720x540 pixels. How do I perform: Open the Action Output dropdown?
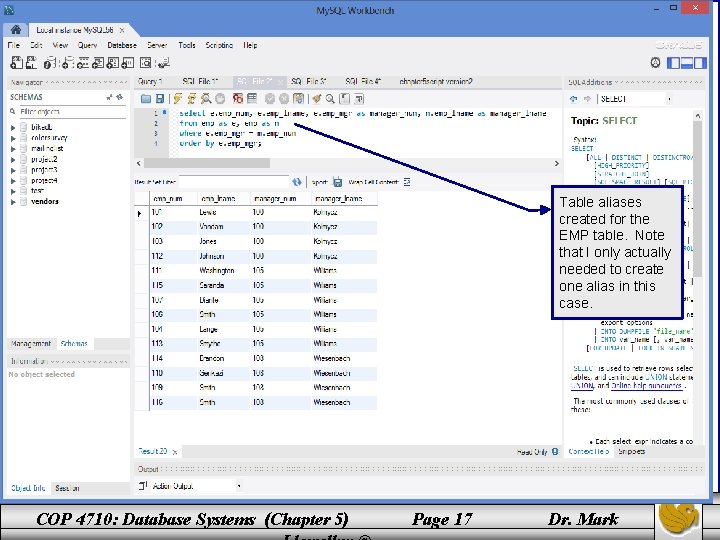[x=239, y=486]
